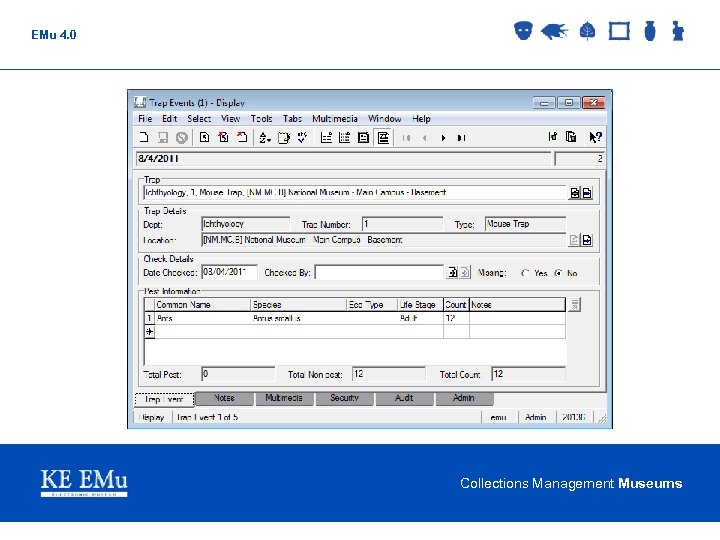Open the A-Z Sort tool dropdown
The width and height of the screenshot is (720, 540).
[264, 137]
